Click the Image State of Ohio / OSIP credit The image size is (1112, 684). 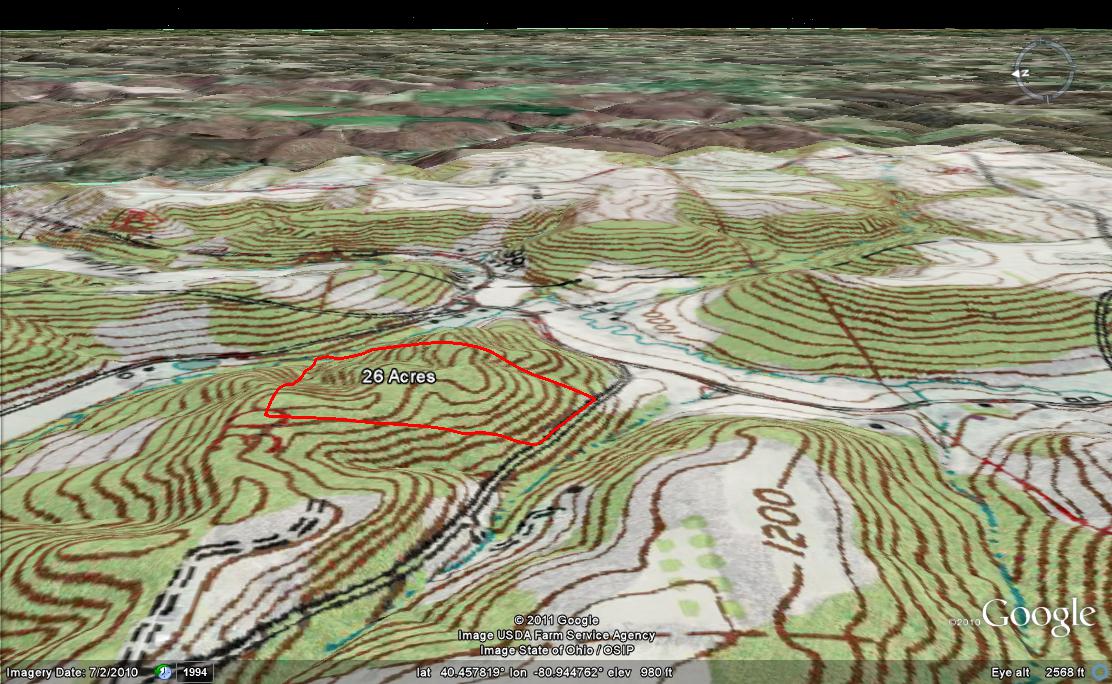coord(556,648)
